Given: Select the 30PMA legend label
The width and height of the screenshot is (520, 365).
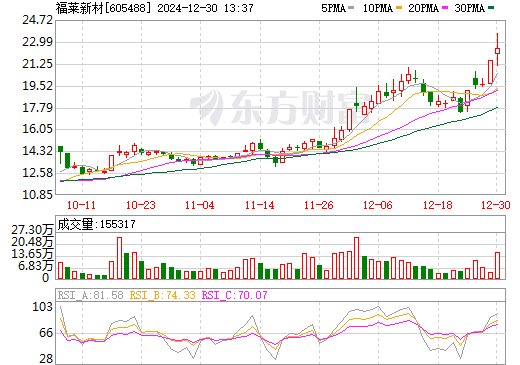Looking at the screenshot, I should click(469, 8).
